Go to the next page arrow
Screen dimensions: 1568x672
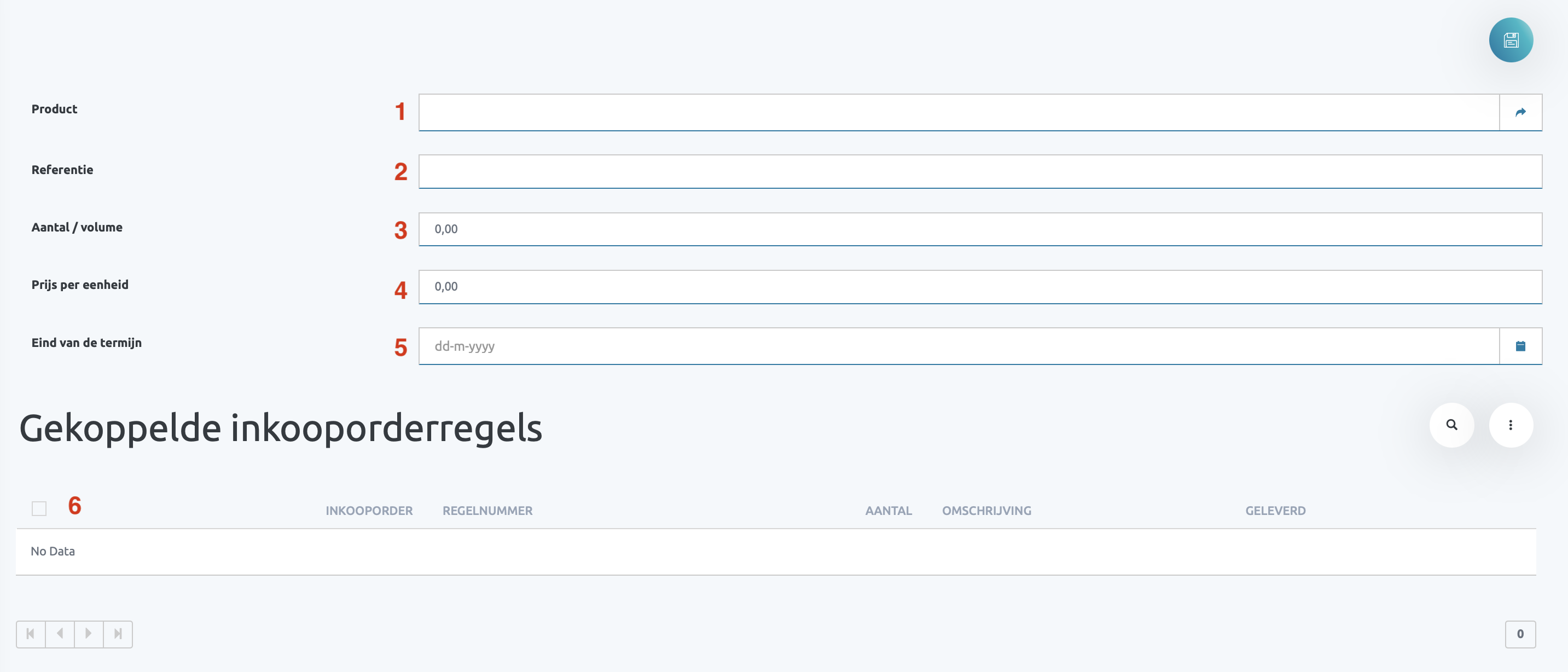click(x=89, y=634)
